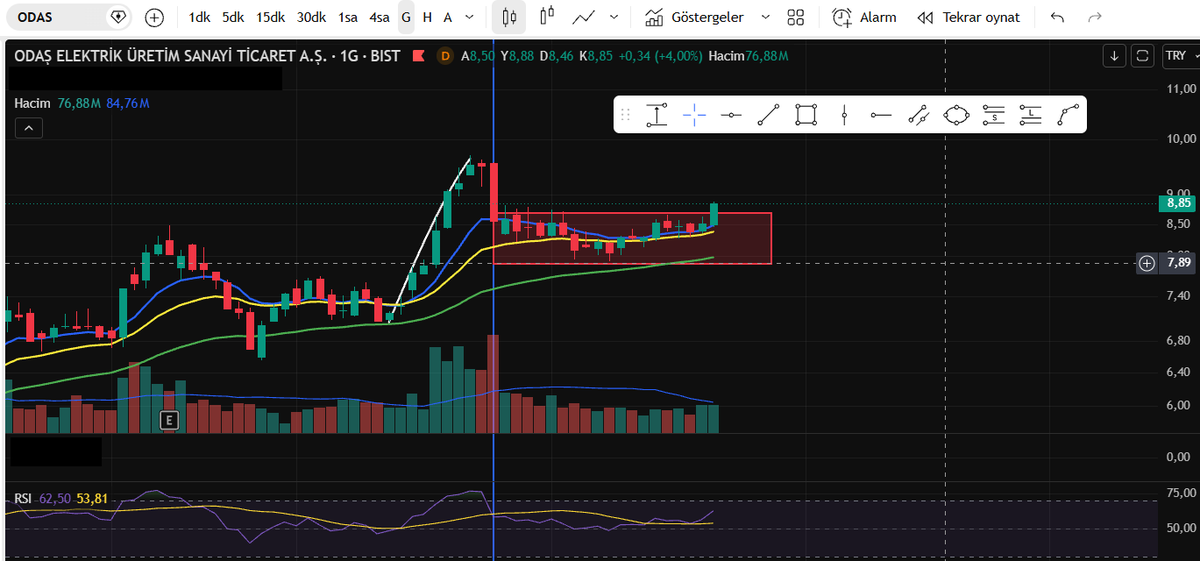Click the rounded-square icon beside the TRY selector
The width and height of the screenshot is (1200, 561).
tap(1142, 57)
